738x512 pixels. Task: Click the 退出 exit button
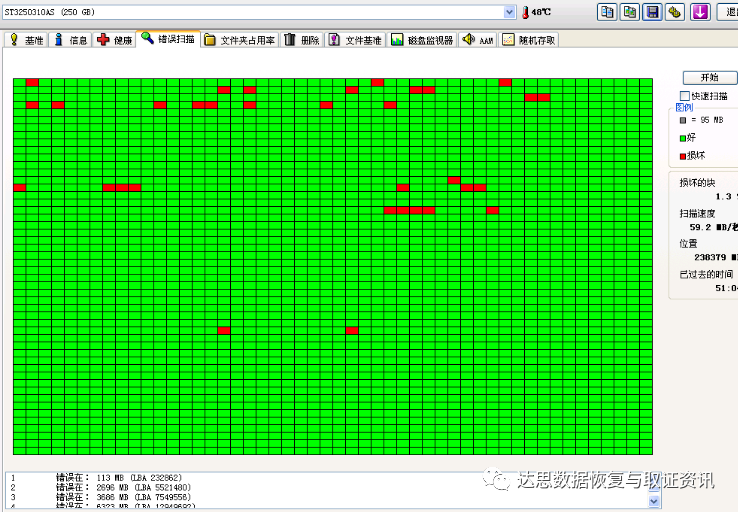[728, 12]
